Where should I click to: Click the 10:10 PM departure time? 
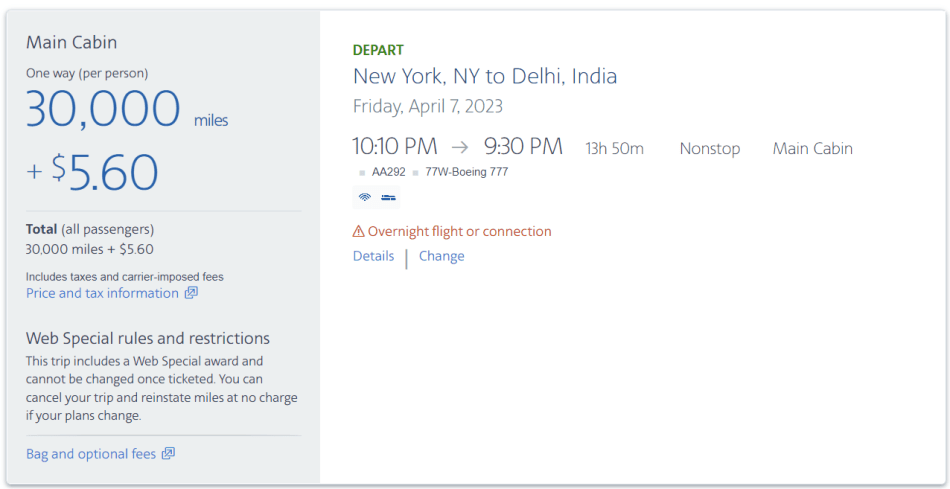(x=395, y=147)
